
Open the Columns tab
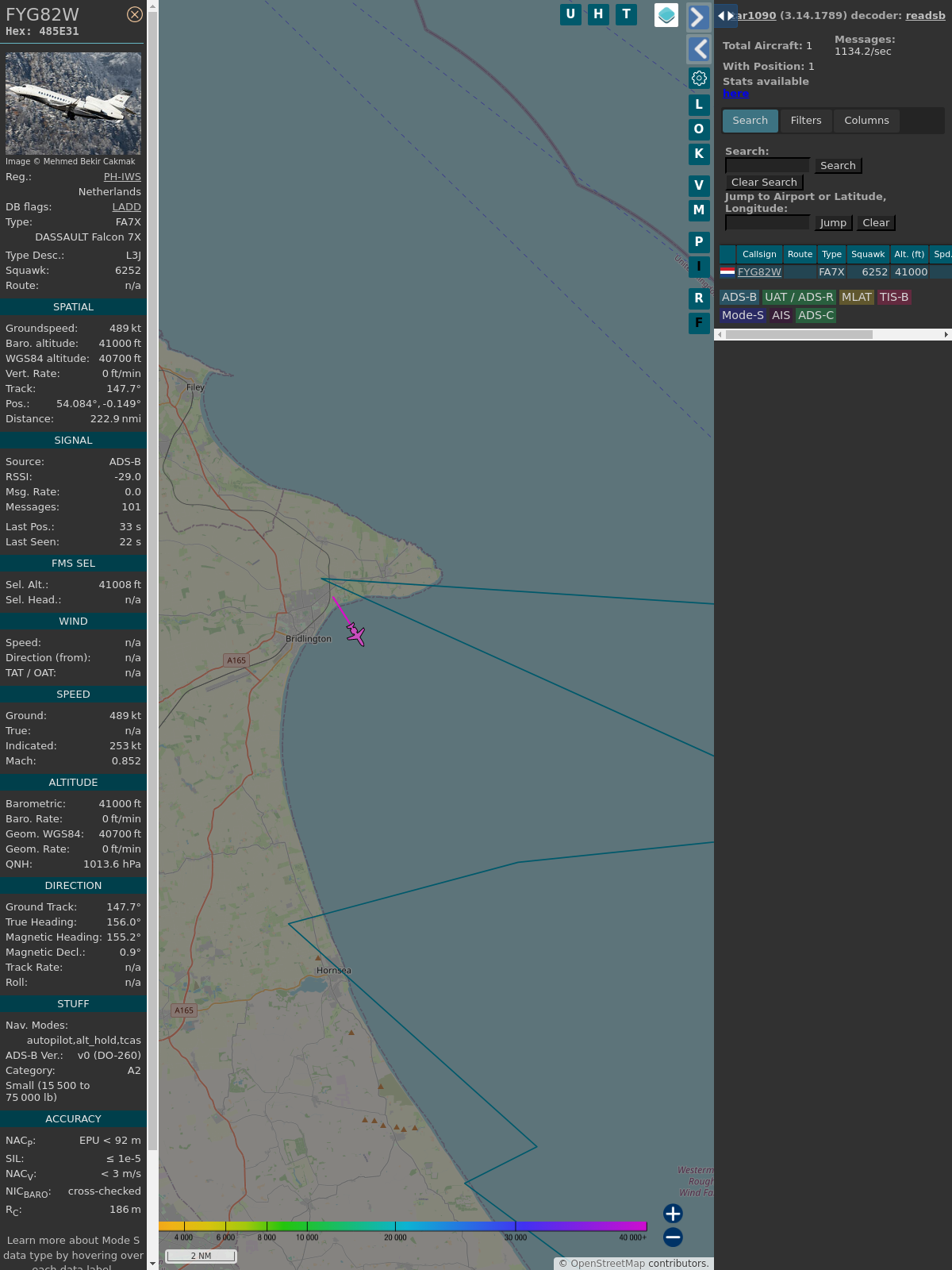click(866, 121)
